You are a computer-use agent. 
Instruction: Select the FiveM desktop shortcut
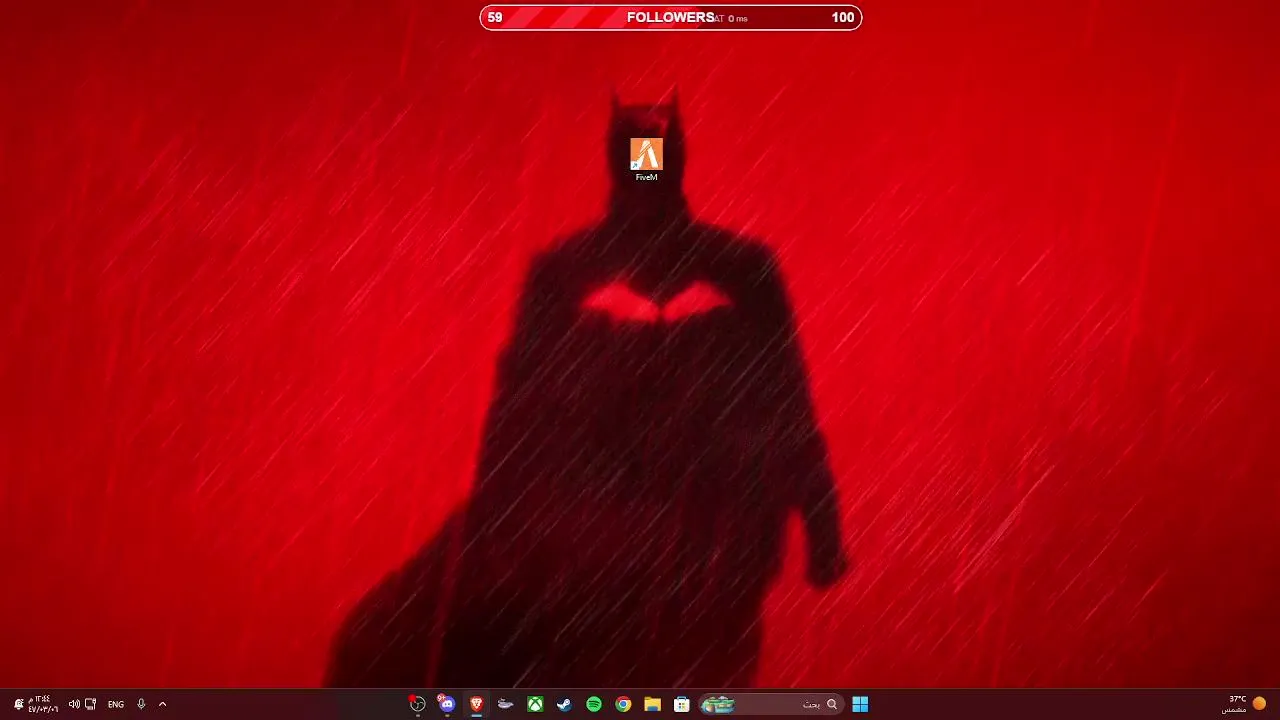click(x=646, y=160)
